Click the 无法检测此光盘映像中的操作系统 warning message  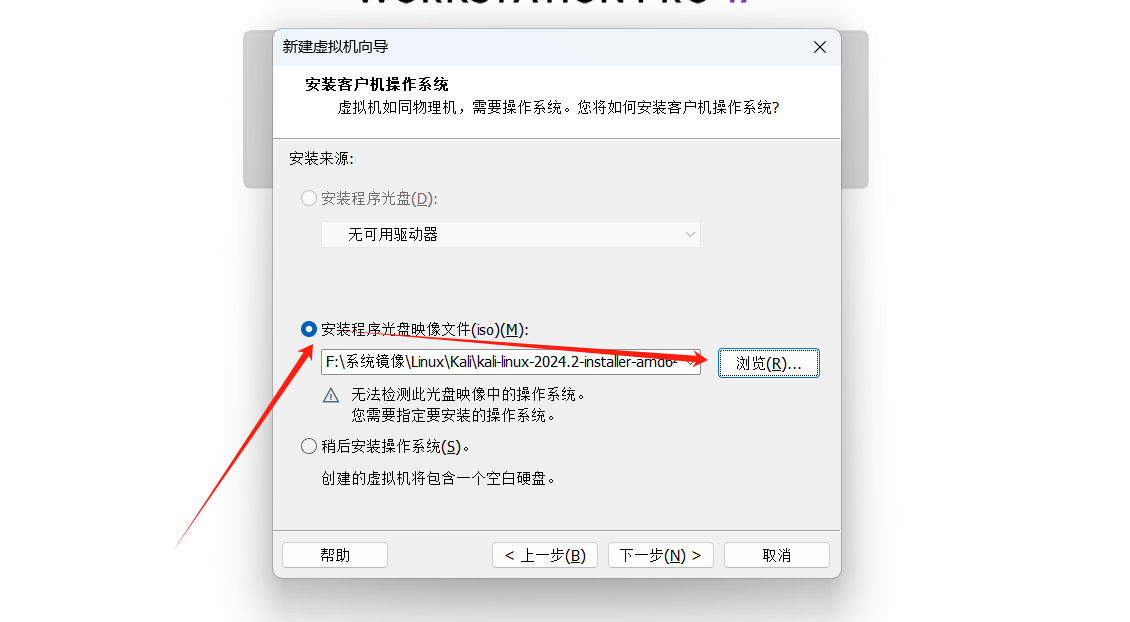(x=468, y=394)
